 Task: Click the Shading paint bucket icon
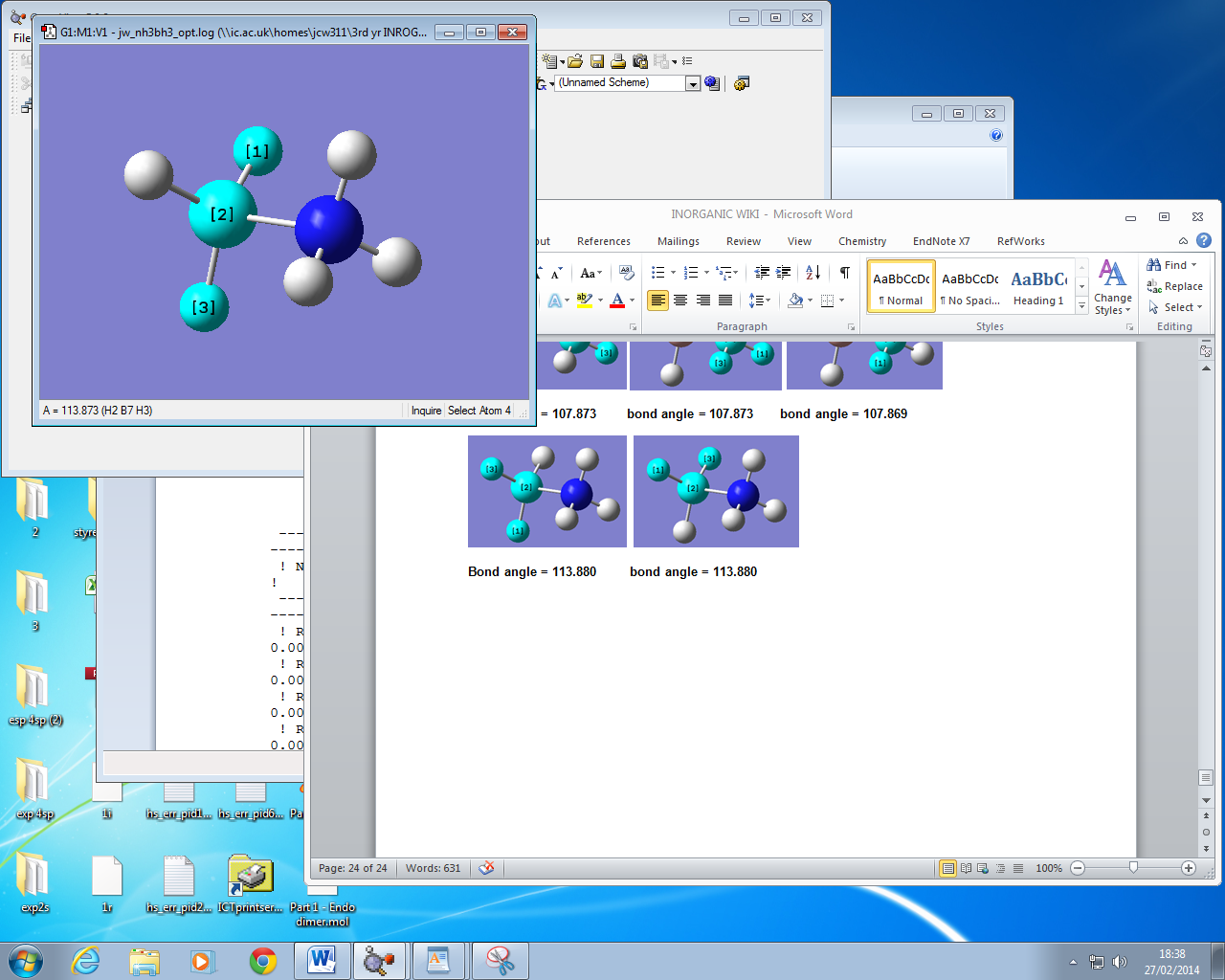tap(795, 301)
